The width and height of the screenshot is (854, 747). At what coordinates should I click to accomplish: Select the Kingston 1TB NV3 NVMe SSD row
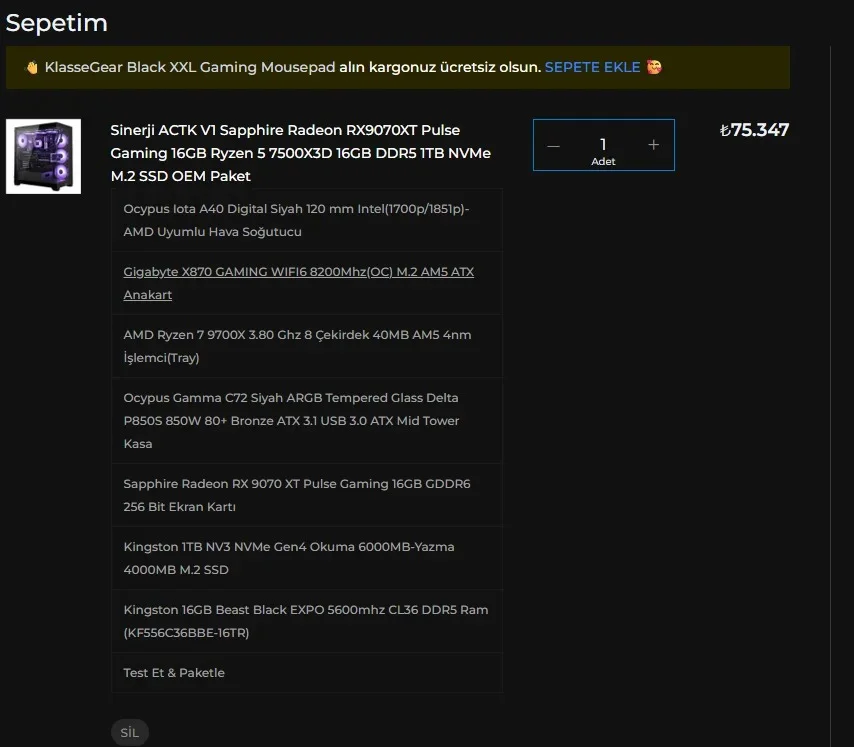pos(307,558)
